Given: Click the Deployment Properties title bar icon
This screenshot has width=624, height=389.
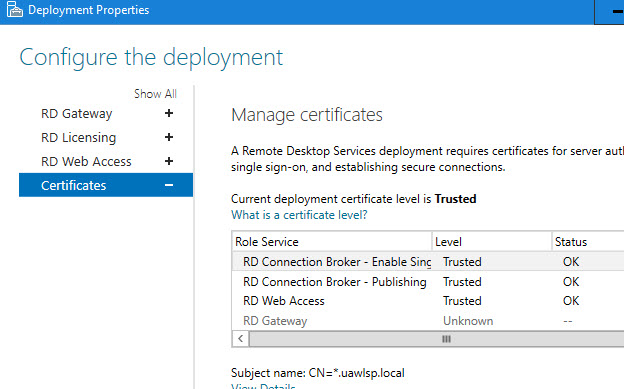Looking at the screenshot, I should click(x=15, y=10).
